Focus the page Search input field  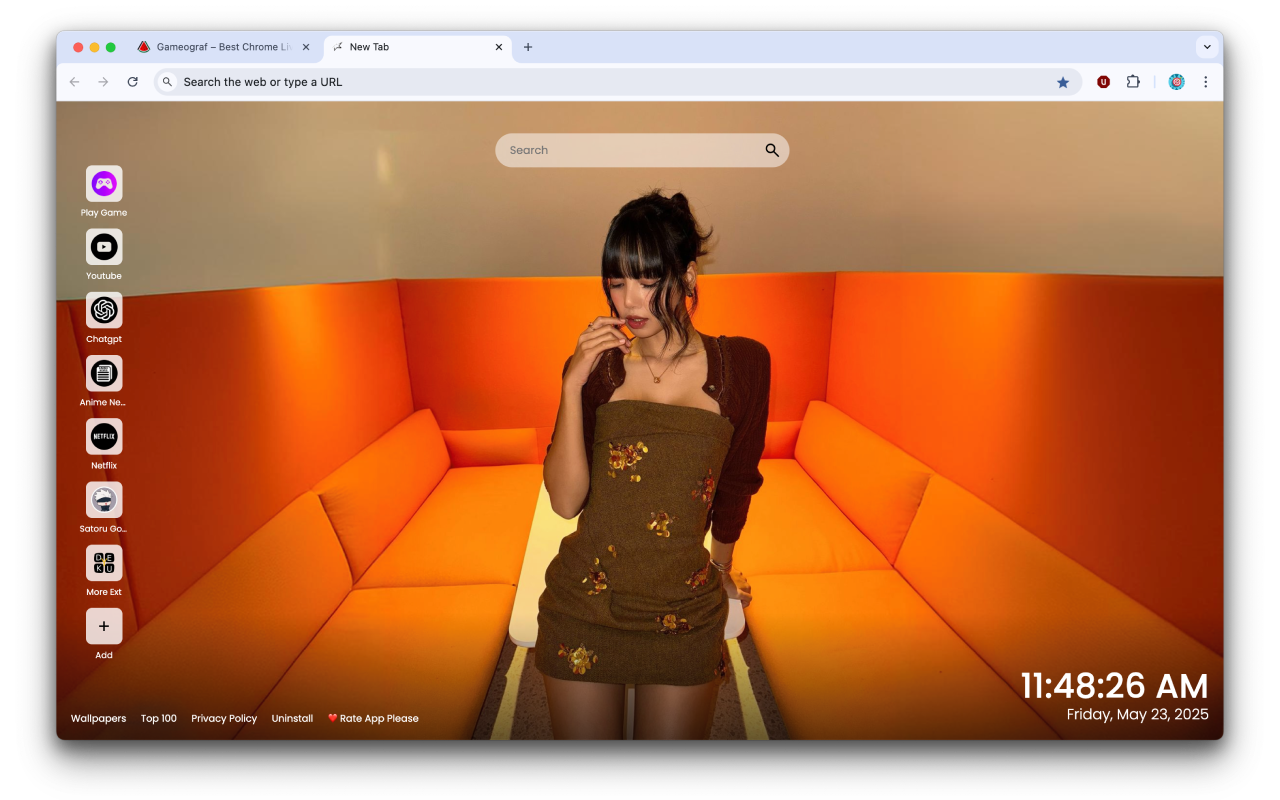[642, 150]
